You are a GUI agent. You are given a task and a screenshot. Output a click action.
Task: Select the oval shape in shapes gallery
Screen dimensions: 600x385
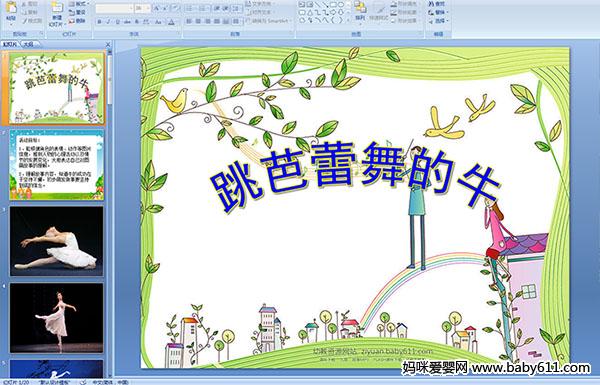click(x=341, y=4)
